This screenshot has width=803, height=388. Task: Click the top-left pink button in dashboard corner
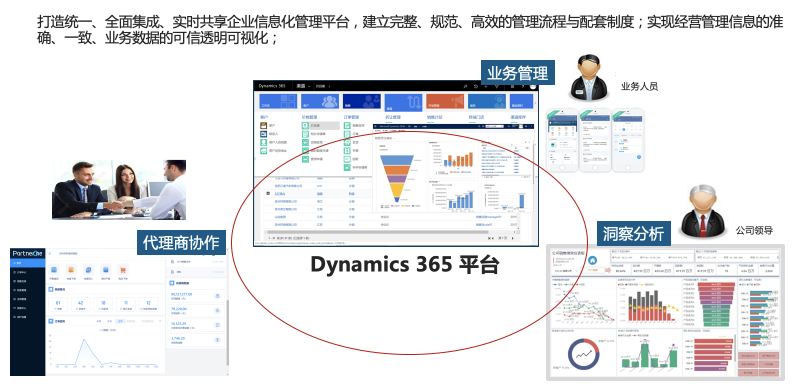coord(748,355)
